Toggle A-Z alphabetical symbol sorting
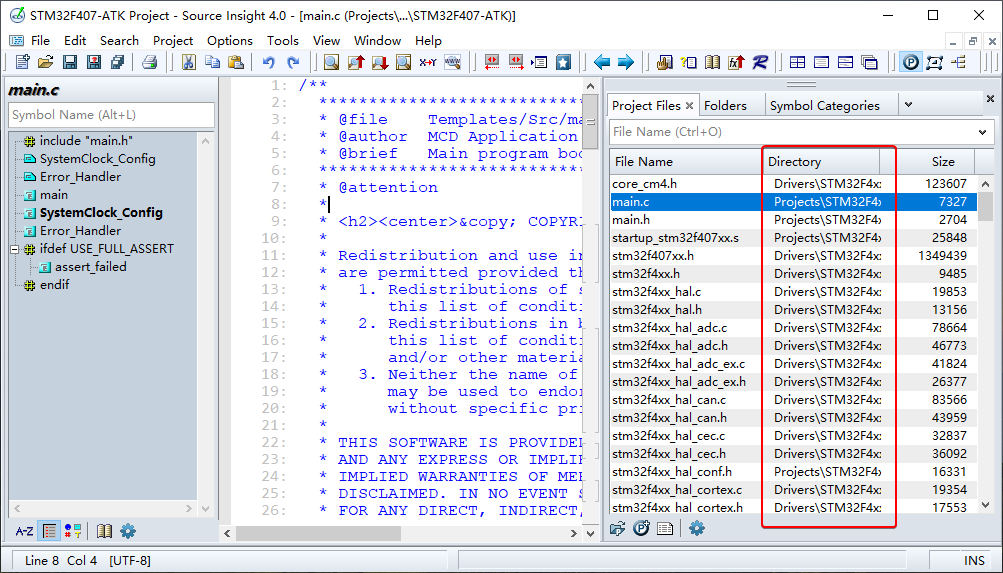The height and width of the screenshot is (573, 1003). click(24, 531)
